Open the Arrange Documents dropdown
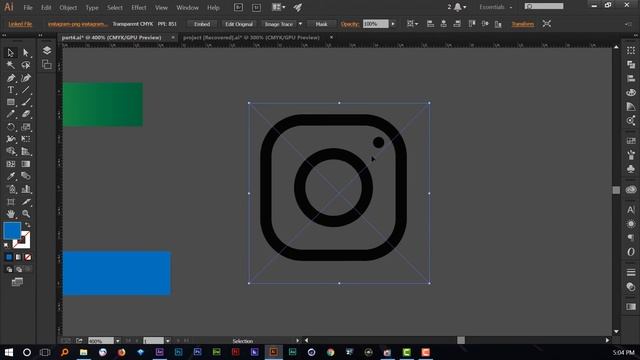 279,7
